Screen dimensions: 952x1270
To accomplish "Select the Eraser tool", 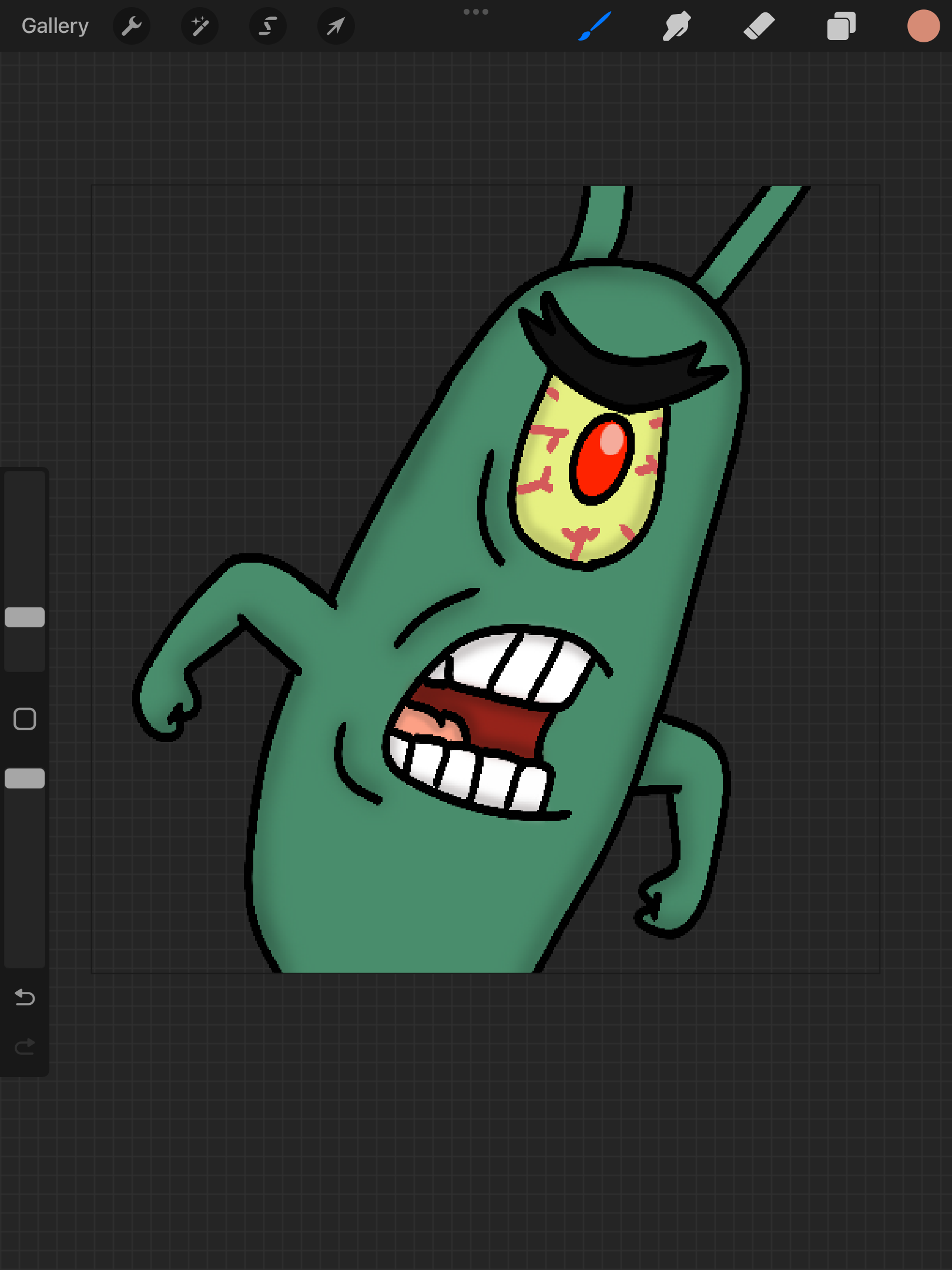I will [x=759, y=26].
